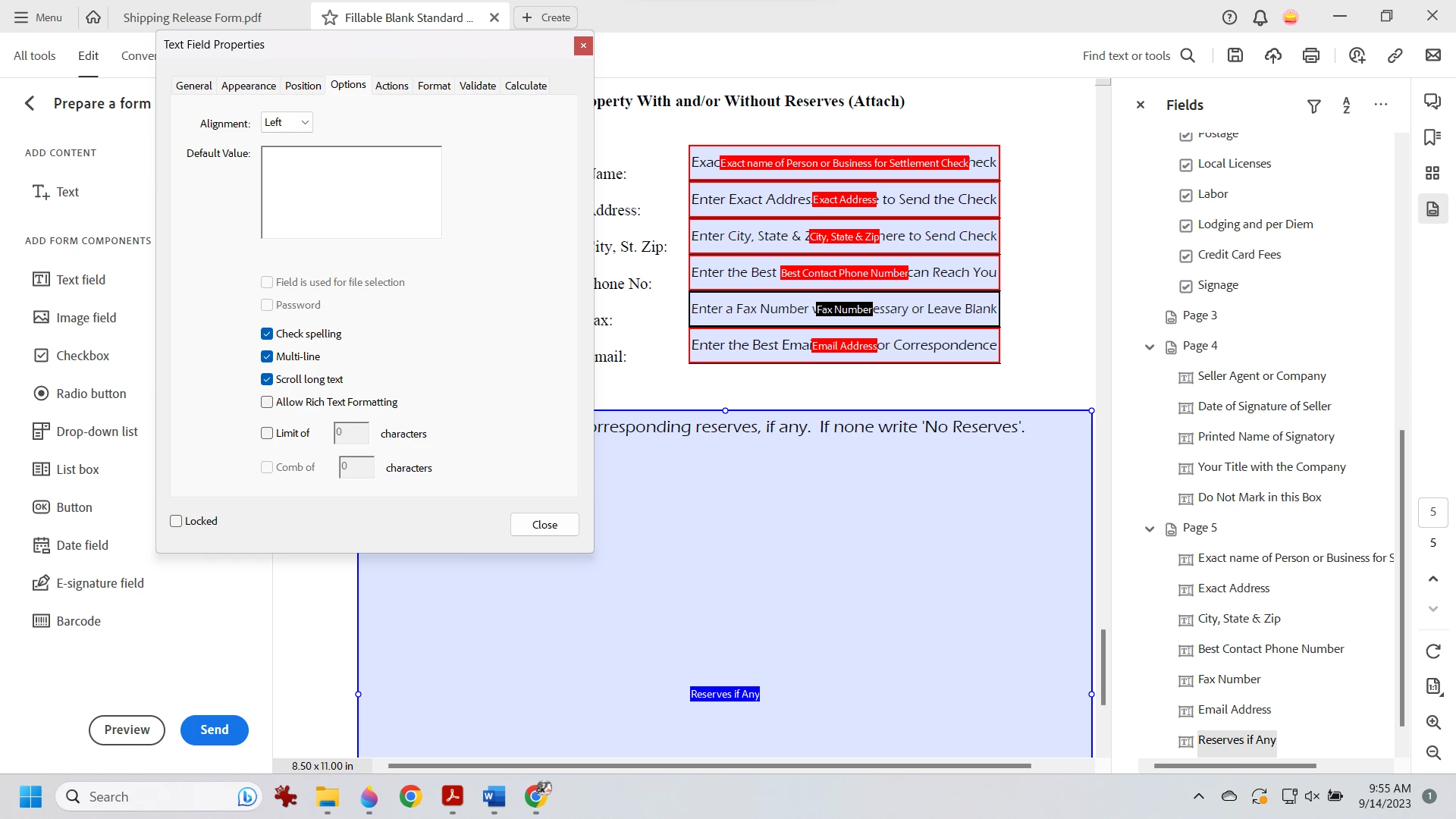Uncheck the Multi-line checkbox

(267, 356)
